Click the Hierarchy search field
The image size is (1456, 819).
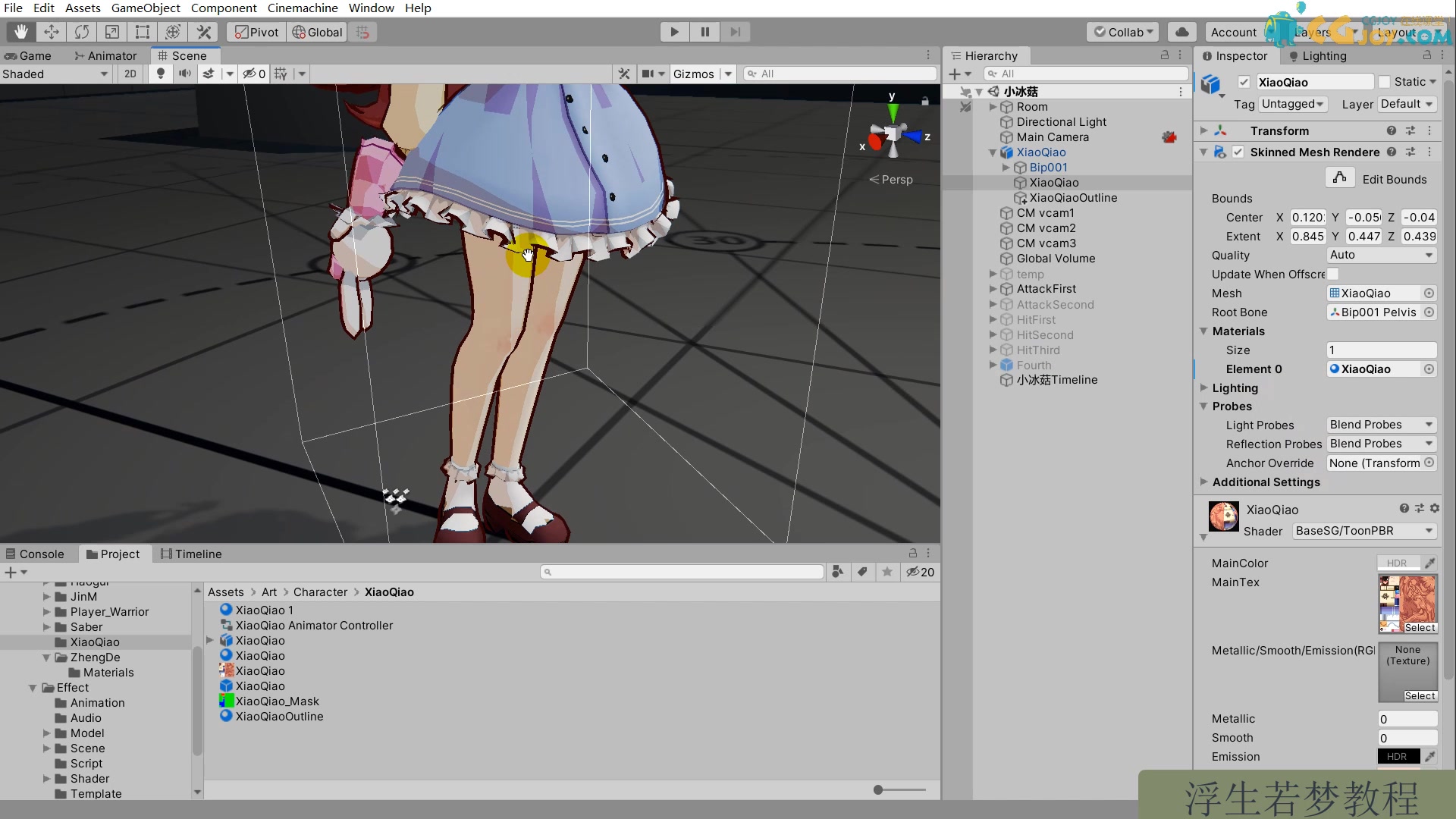pos(1084,73)
